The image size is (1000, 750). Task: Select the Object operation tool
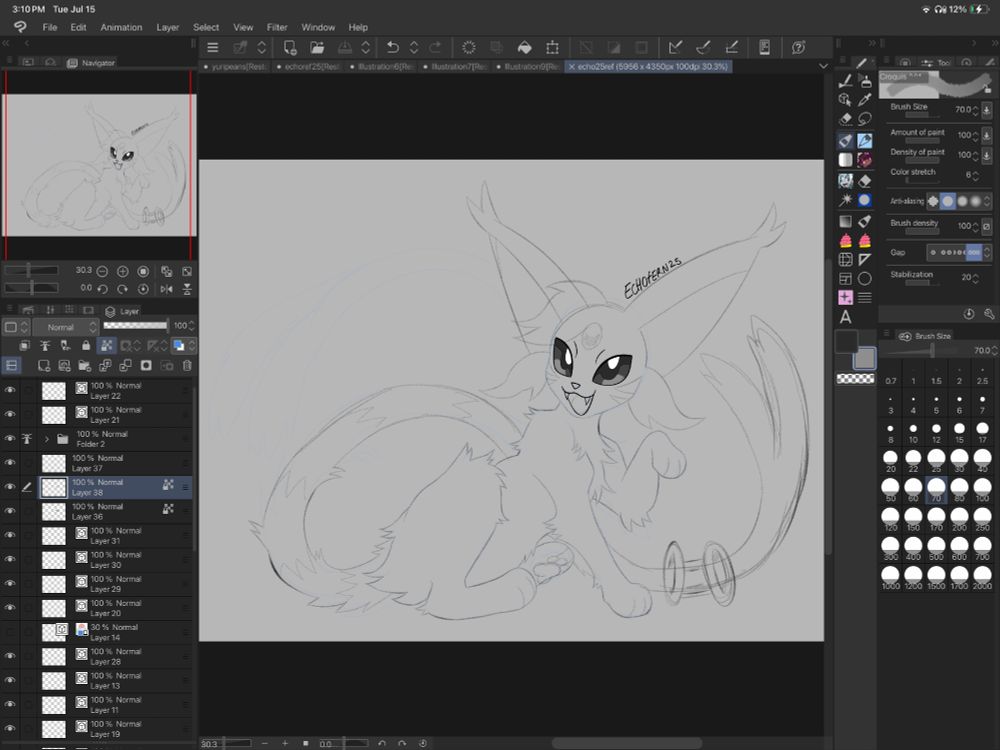(845, 99)
